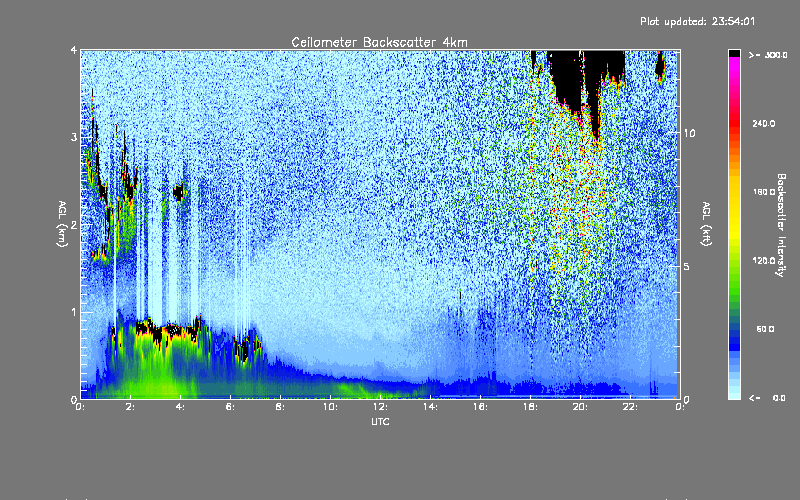Click the '22:' tick on UTC axis
This screenshot has width=800, height=500.
click(630, 407)
